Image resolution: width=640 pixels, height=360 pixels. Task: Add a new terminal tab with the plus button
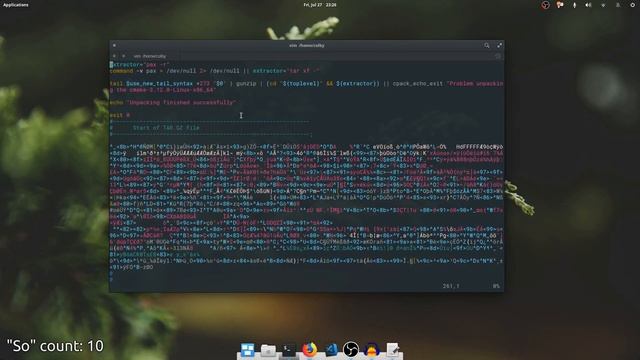pos(114,56)
